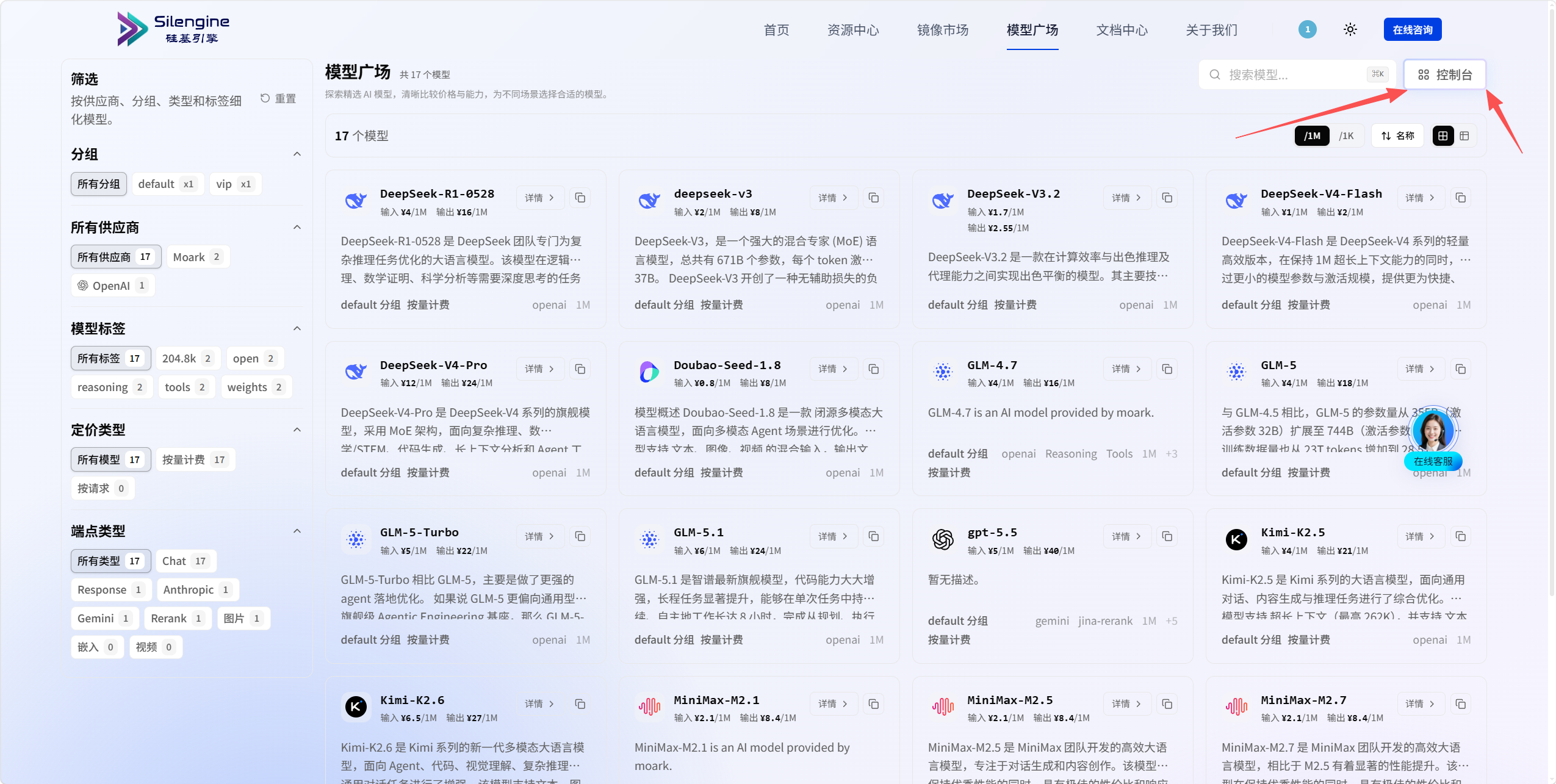The width and height of the screenshot is (1556, 784).
Task: Collapse the 端点类型 filter section
Action: pos(297,531)
